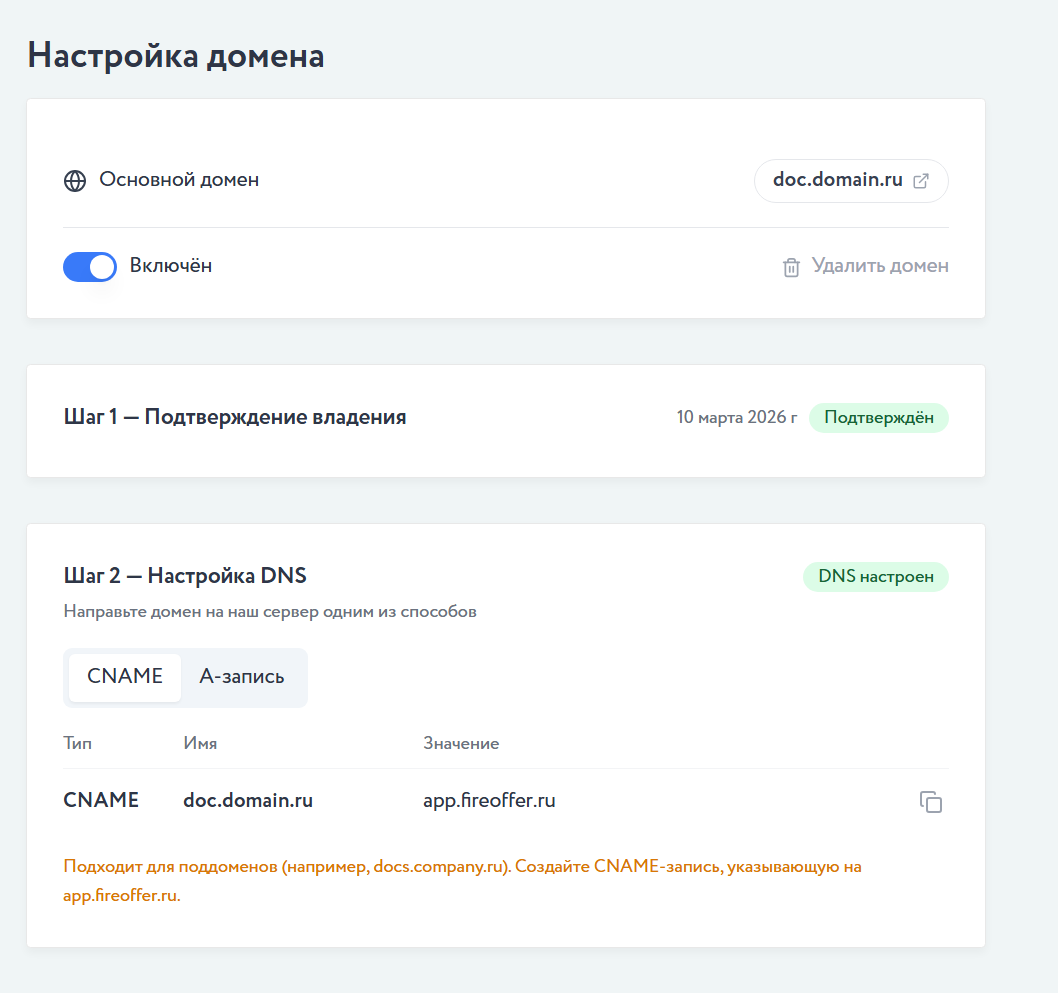Copy the CNAME record value with the copy icon
The image size is (1058, 993).
930,801
